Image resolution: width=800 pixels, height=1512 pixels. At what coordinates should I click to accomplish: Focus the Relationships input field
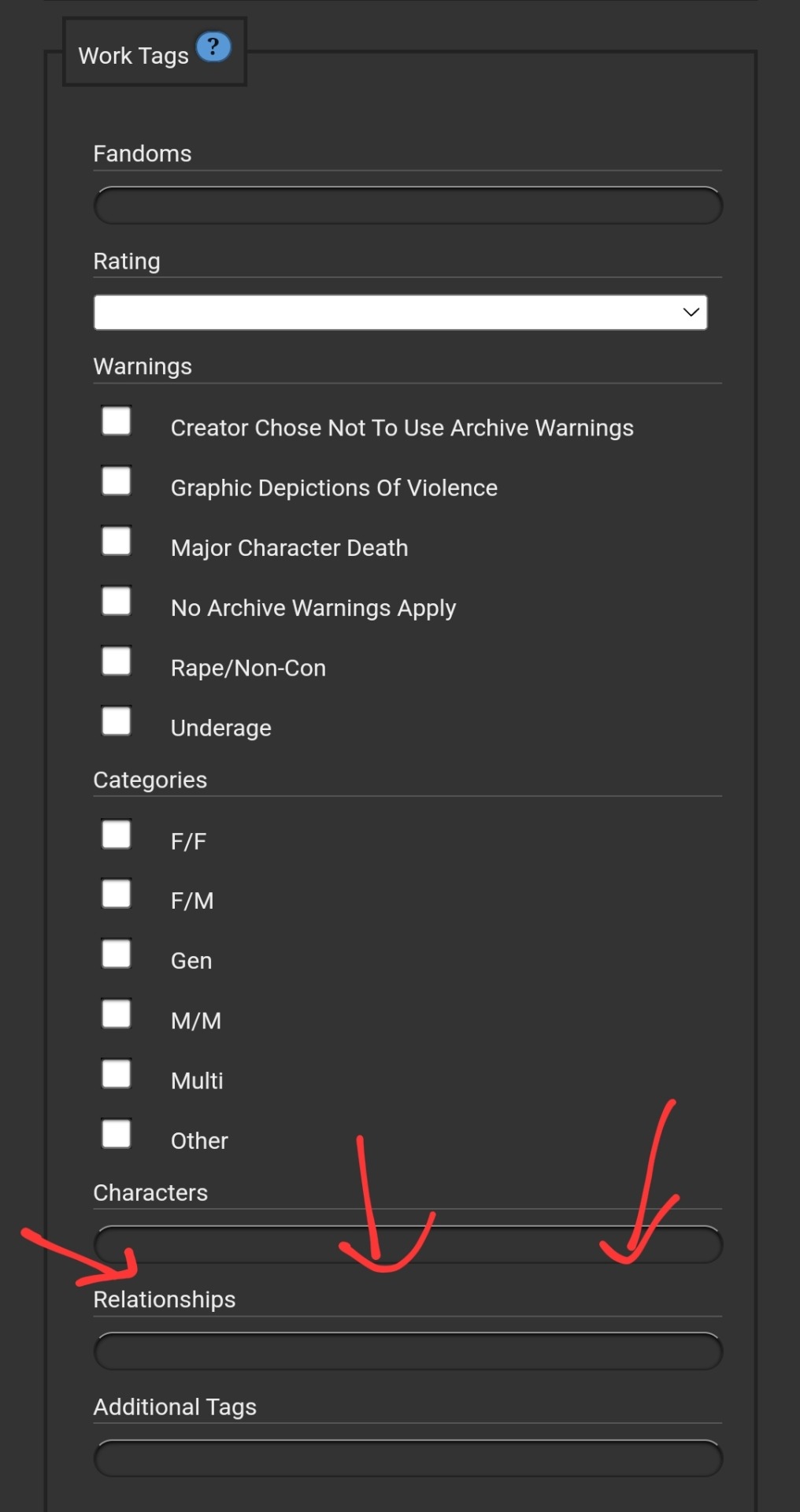(407, 1352)
